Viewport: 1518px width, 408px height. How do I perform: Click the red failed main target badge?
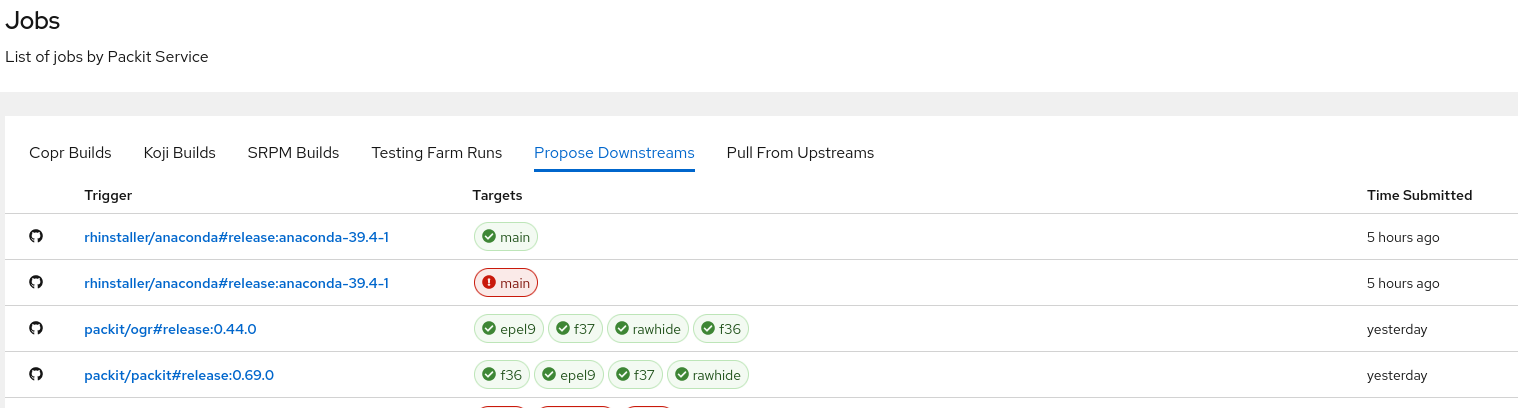(x=506, y=283)
